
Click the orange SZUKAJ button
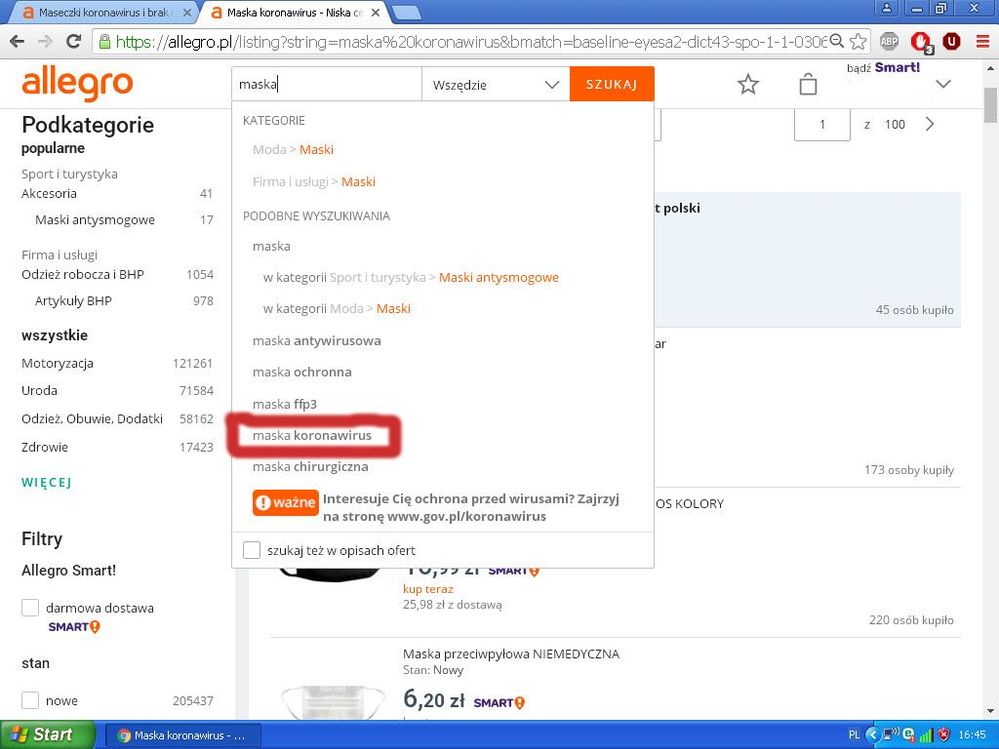611,84
